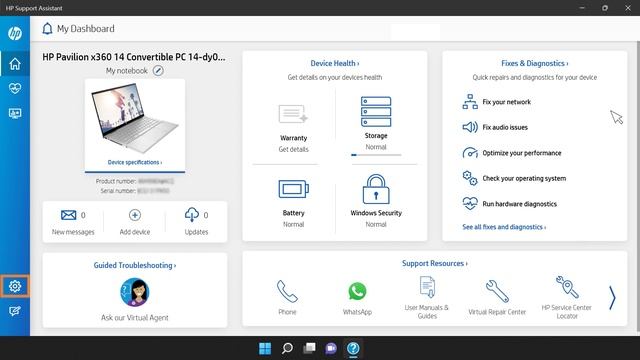Click the laptop product image
This screenshot has width=640, height=360.
(135, 118)
